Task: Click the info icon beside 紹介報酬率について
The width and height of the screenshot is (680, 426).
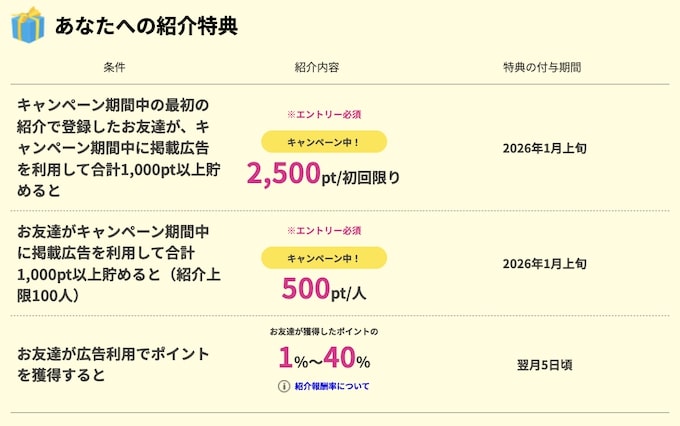Action: click(284, 386)
